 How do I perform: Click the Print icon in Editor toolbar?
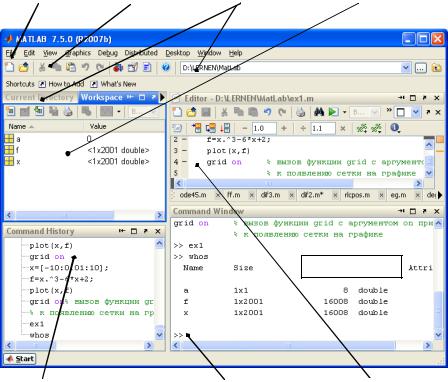(x=301, y=112)
